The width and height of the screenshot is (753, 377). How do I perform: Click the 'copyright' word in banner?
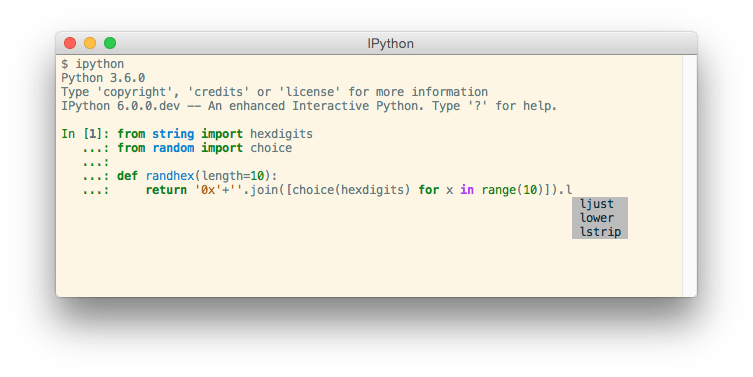[135, 92]
